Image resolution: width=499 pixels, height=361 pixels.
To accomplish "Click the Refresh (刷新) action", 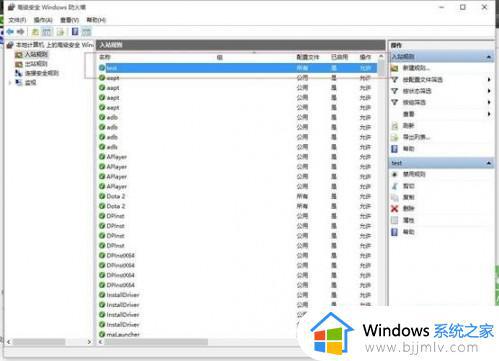I will pyautogui.click(x=408, y=125).
